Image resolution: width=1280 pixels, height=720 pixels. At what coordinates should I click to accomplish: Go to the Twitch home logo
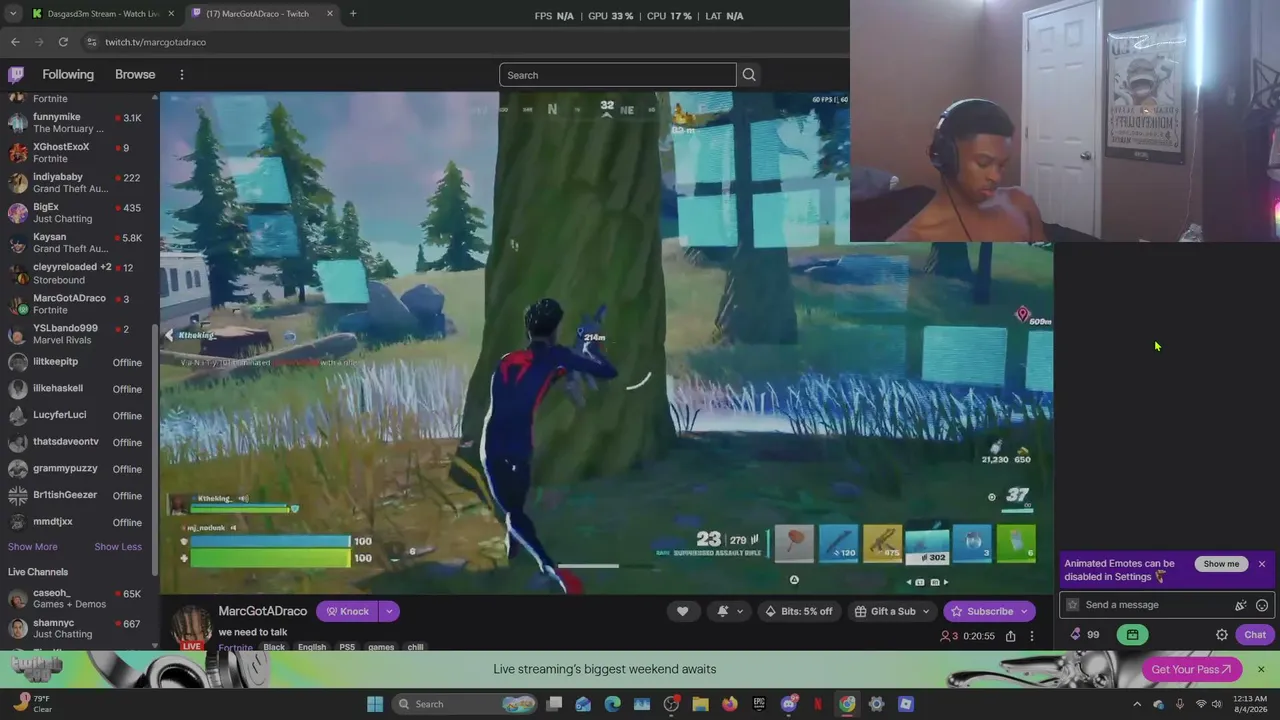coord(16,74)
